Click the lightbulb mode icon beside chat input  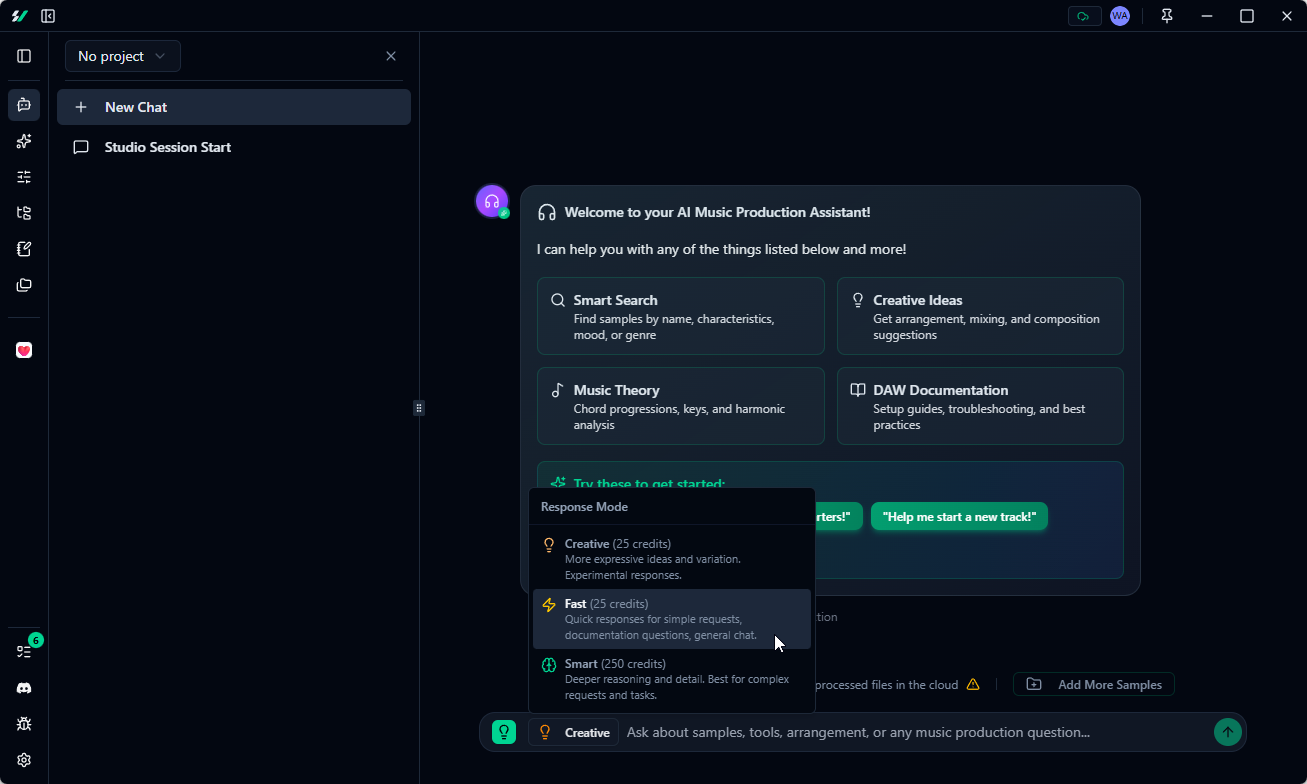point(503,731)
